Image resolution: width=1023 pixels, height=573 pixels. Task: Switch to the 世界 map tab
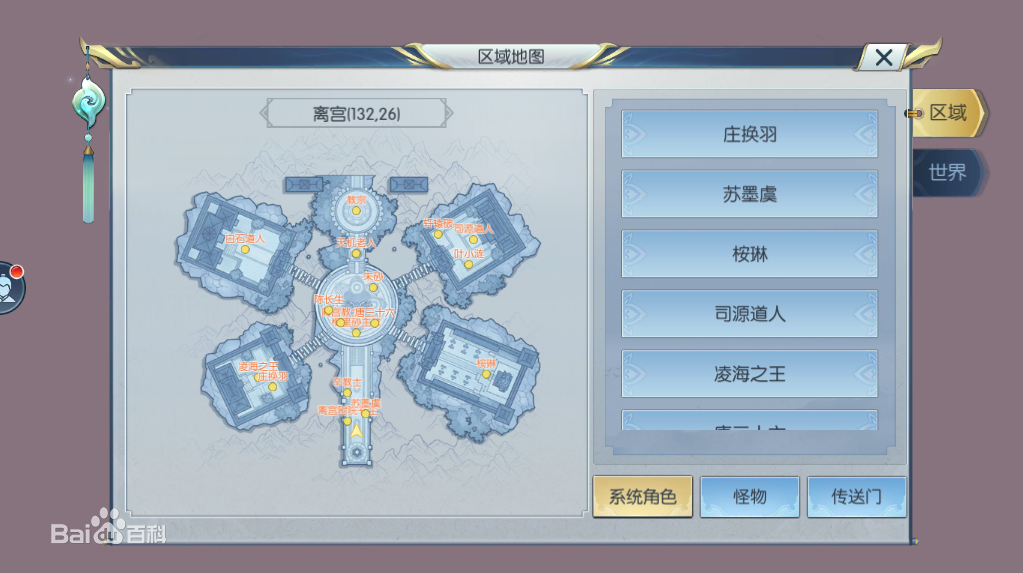pyautogui.click(x=947, y=172)
